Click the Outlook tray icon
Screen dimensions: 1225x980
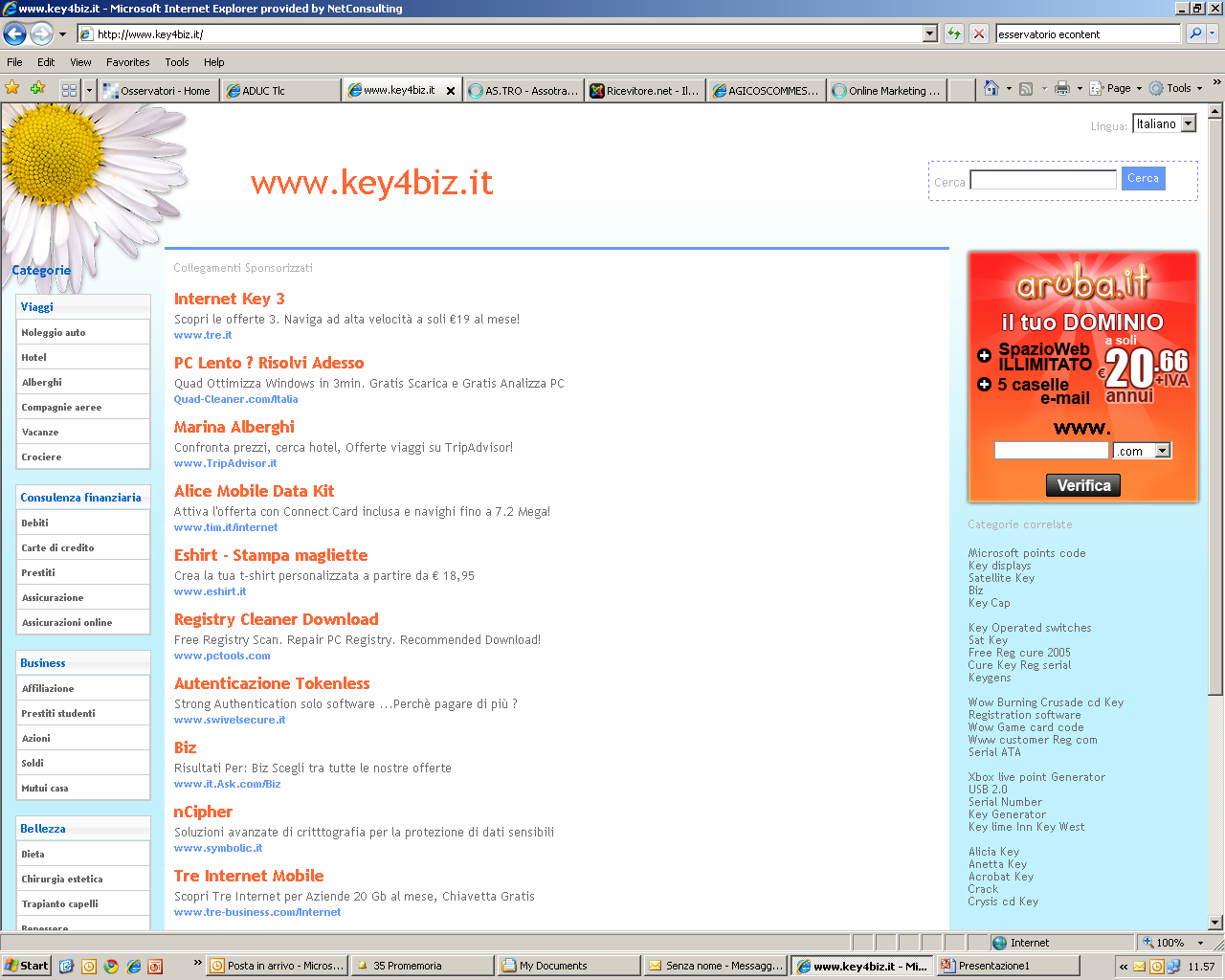(x=1156, y=967)
